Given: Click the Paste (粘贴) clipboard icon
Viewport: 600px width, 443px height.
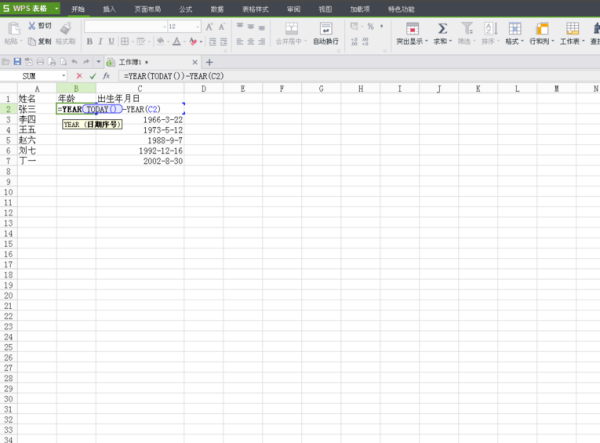Looking at the screenshot, I should [x=14, y=28].
